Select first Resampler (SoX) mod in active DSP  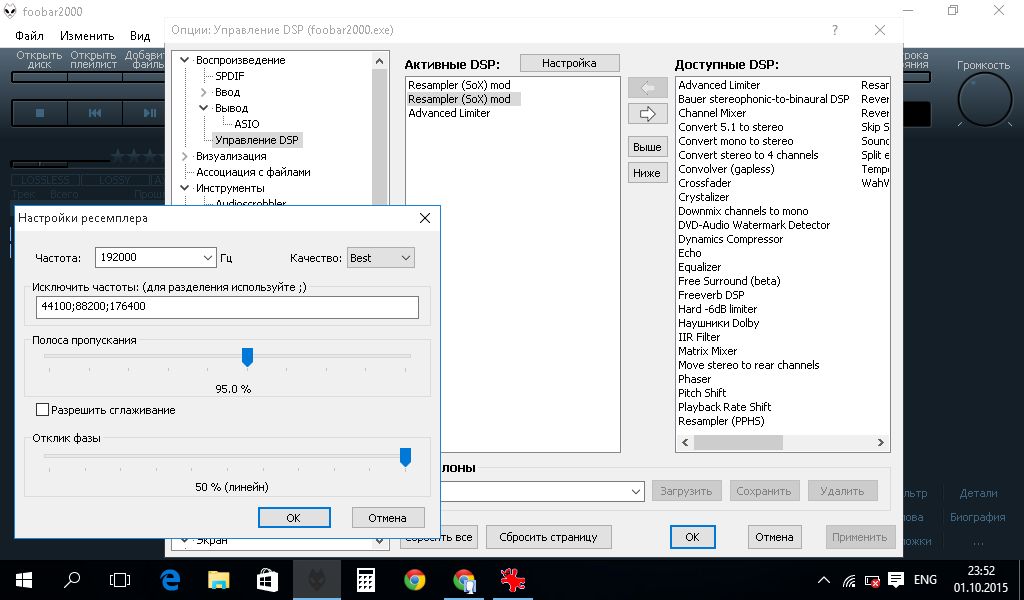(459, 85)
